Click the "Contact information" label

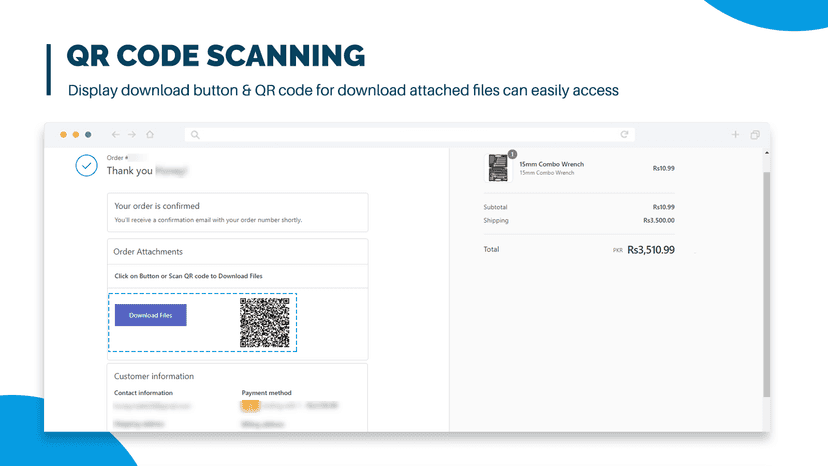click(x=144, y=393)
